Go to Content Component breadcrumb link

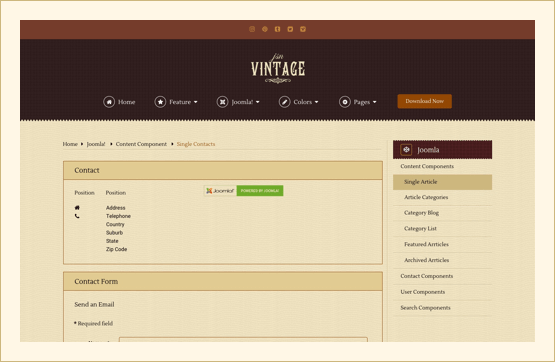click(x=141, y=144)
